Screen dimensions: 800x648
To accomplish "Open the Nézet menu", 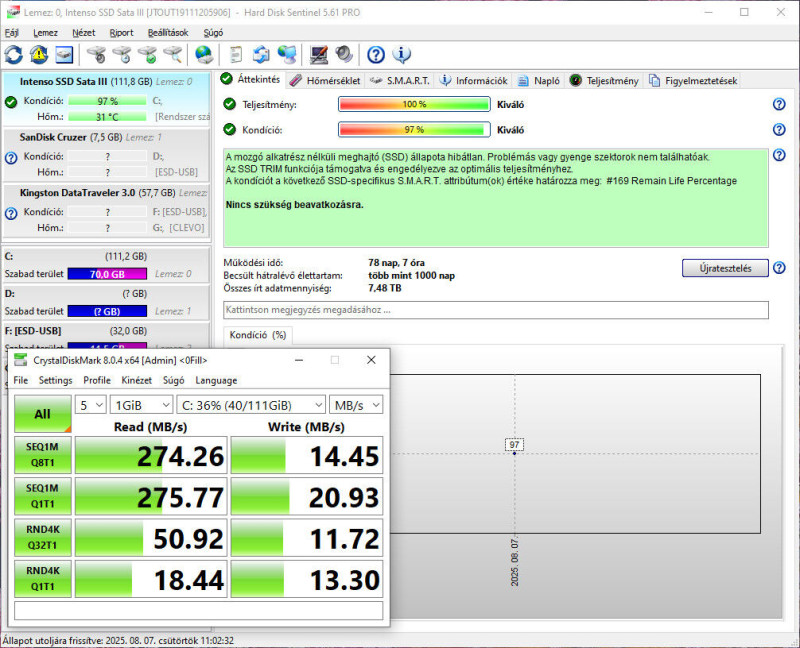I will tap(84, 33).
